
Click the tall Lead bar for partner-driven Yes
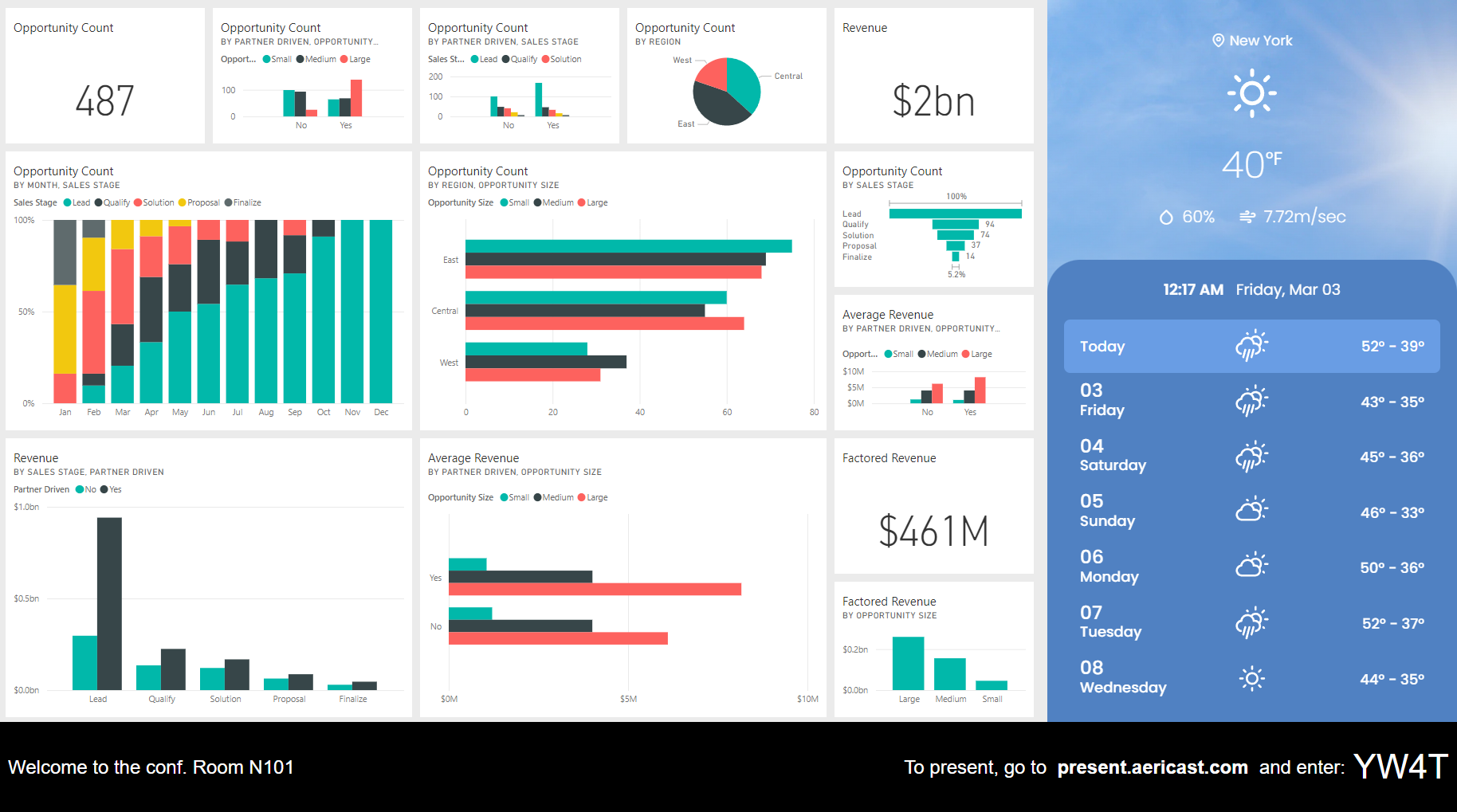pyautogui.click(x=109, y=603)
